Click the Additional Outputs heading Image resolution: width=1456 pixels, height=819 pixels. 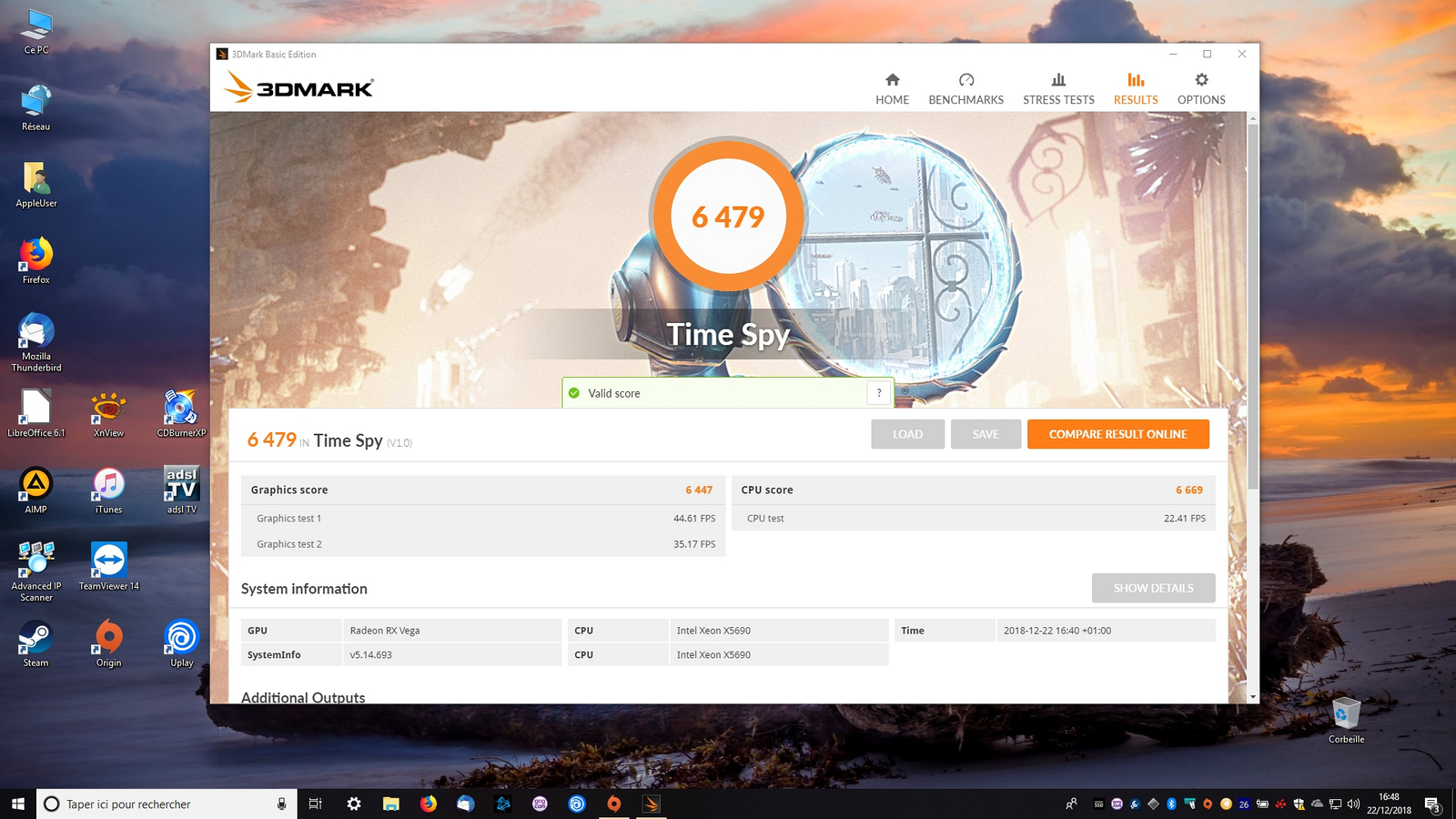[x=303, y=697]
